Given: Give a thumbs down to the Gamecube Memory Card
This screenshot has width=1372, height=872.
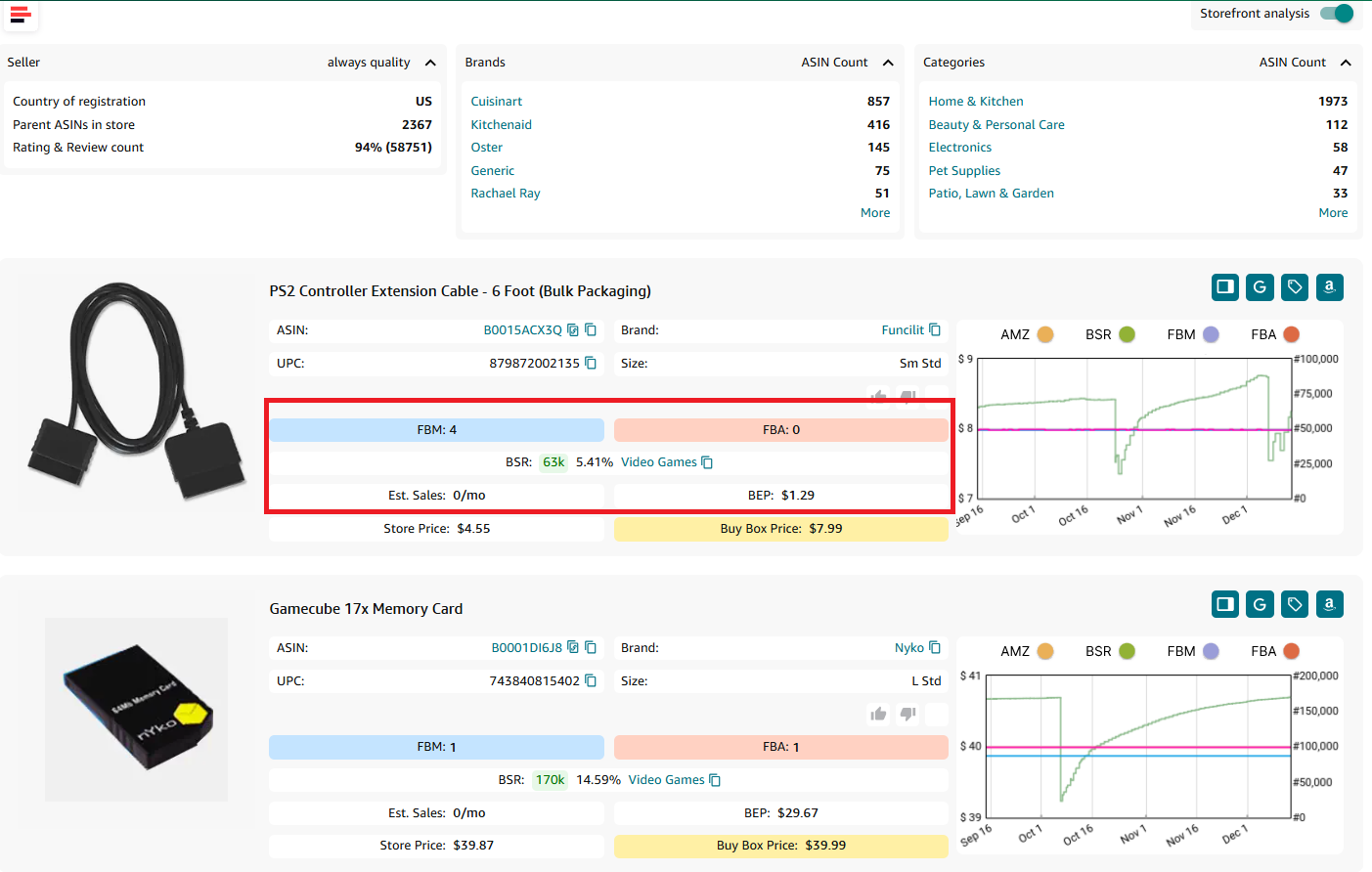Looking at the screenshot, I should coord(907,714).
